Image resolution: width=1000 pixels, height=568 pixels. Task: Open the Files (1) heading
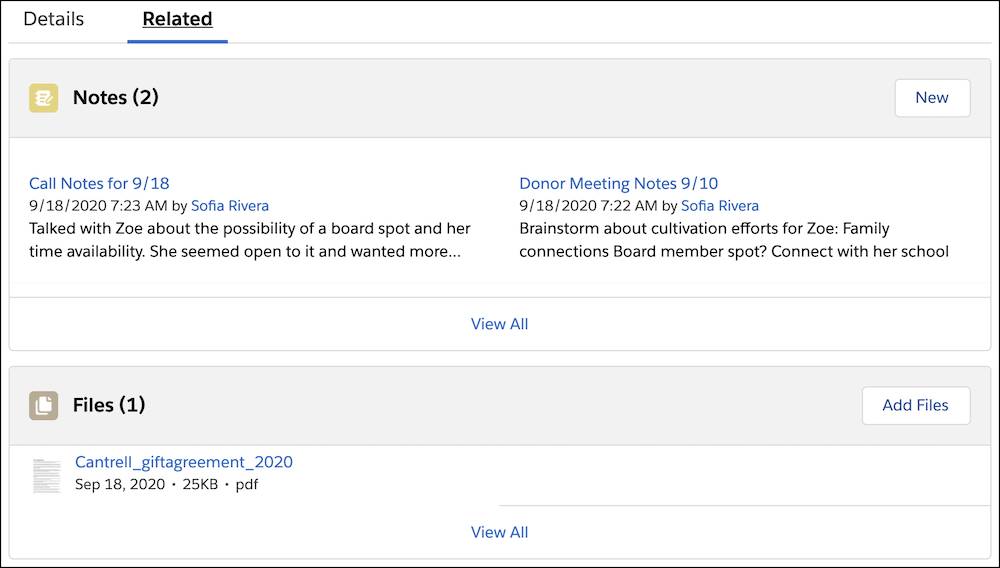tap(109, 405)
